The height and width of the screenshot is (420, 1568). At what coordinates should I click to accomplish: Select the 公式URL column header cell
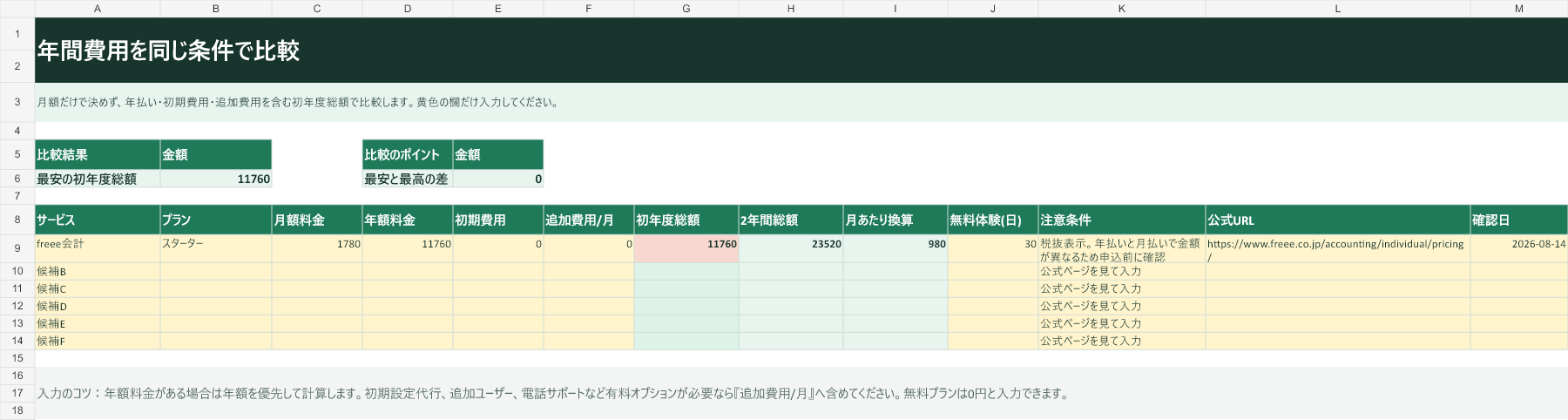pyautogui.click(x=1338, y=220)
